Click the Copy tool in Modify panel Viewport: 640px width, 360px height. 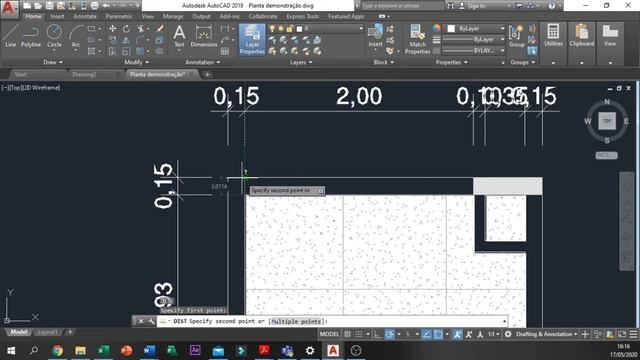[x=113, y=40]
